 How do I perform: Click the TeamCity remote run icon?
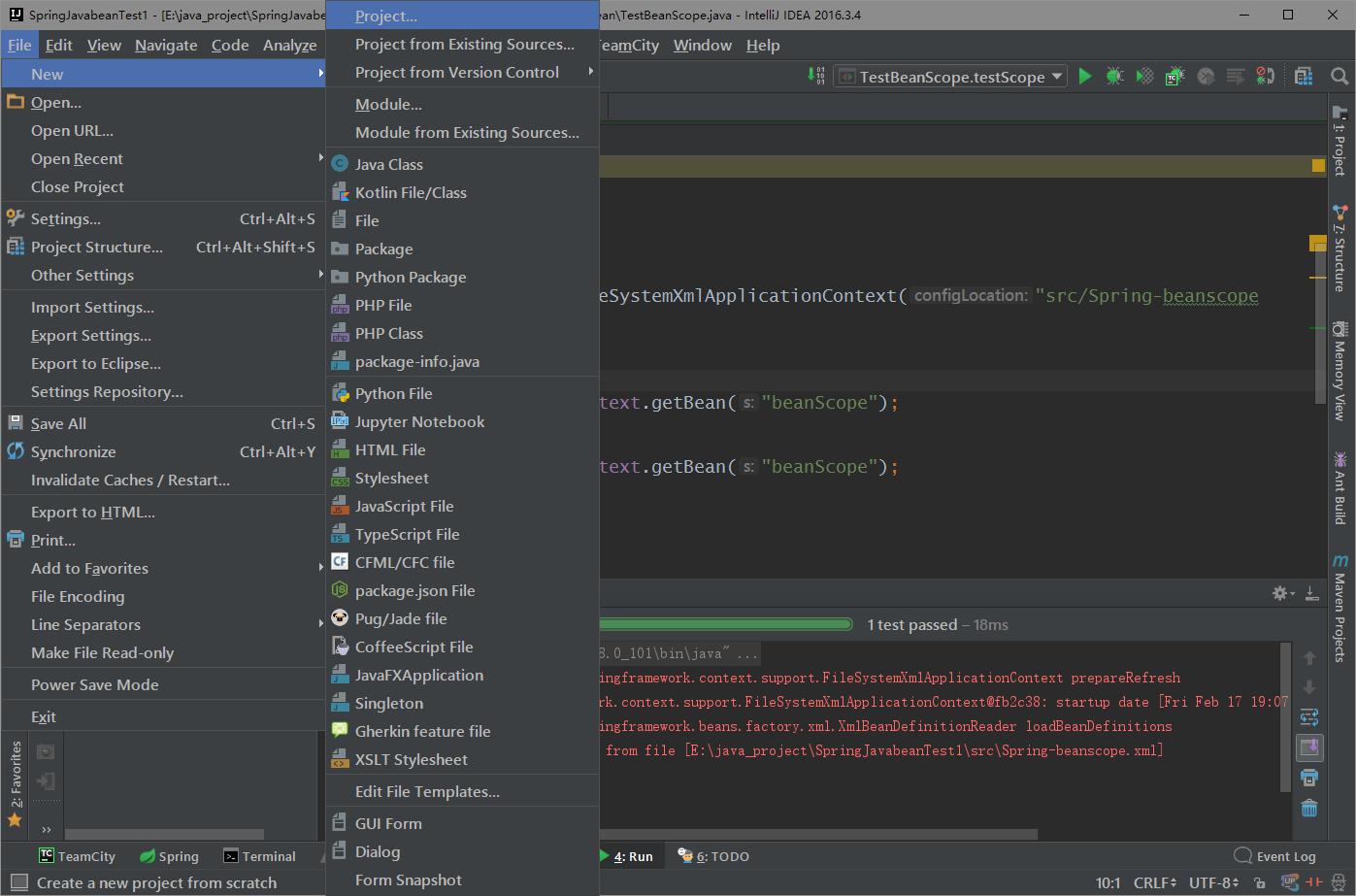[1175, 76]
